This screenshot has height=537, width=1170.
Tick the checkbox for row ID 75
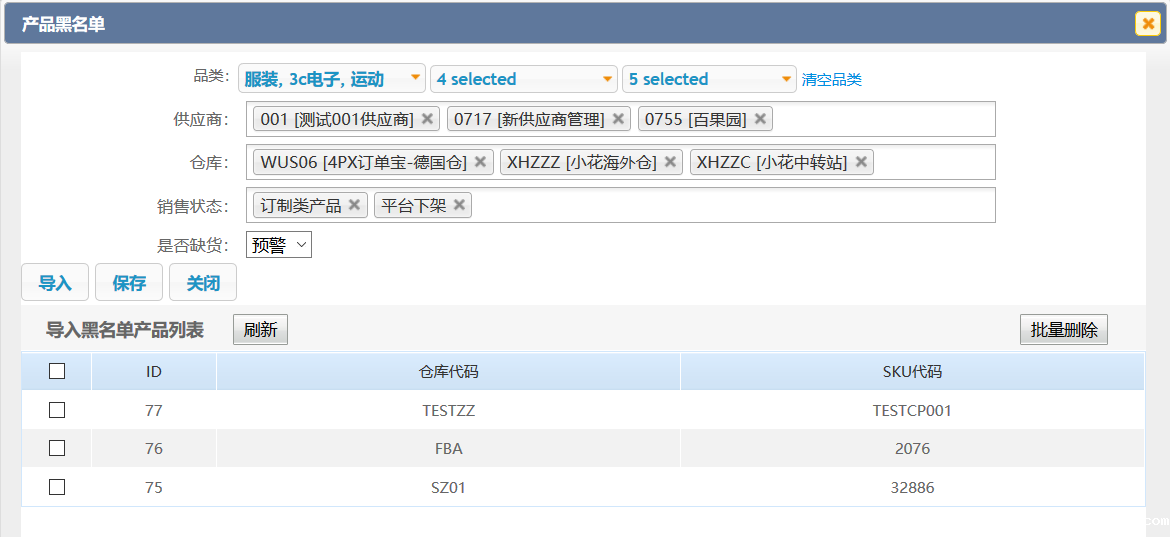57,487
